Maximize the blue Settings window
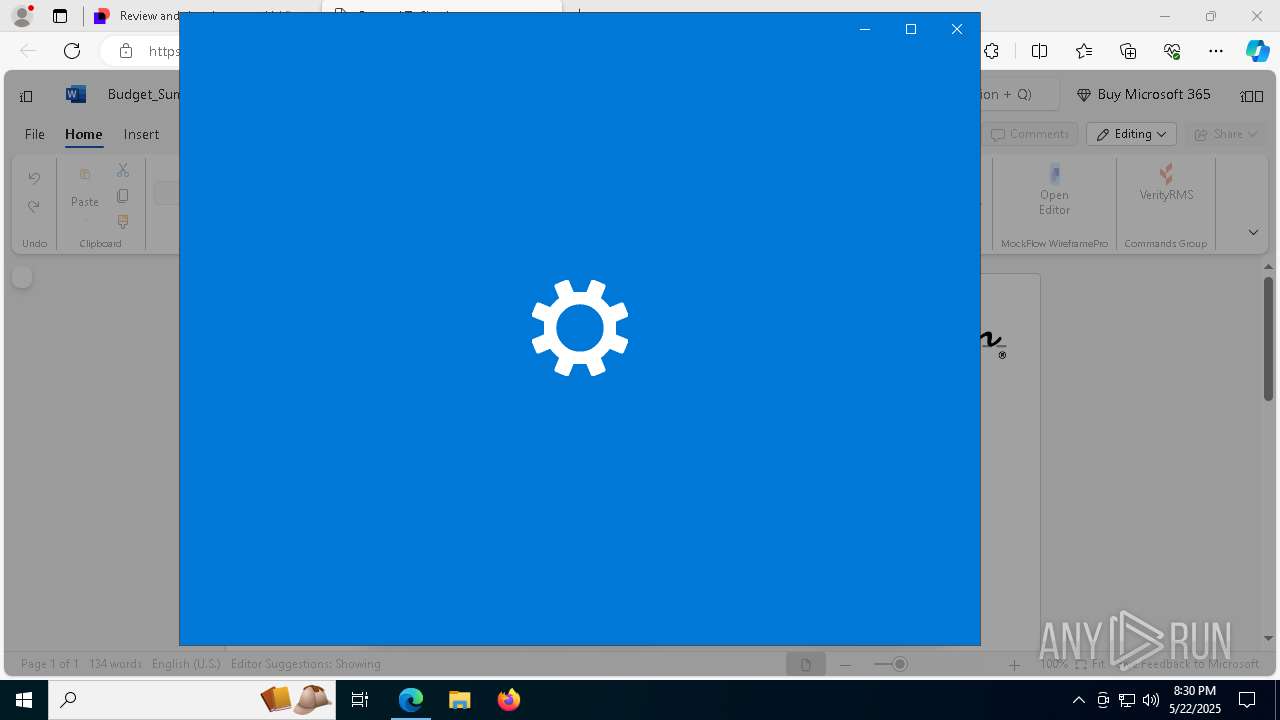Image resolution: width=1280 pixels, height=720 pixels. [911, 29]
